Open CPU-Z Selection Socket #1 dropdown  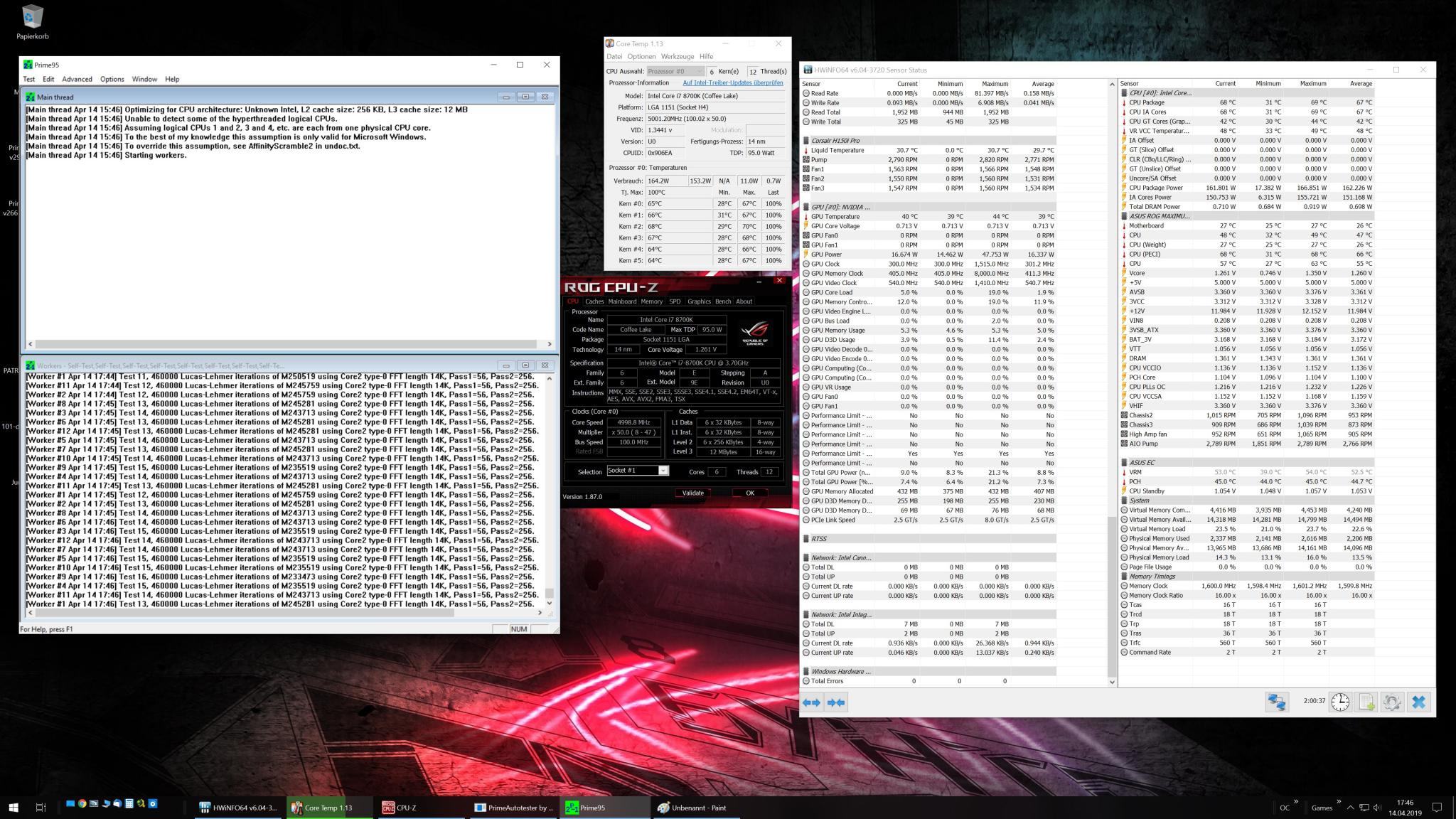[638, 471]
